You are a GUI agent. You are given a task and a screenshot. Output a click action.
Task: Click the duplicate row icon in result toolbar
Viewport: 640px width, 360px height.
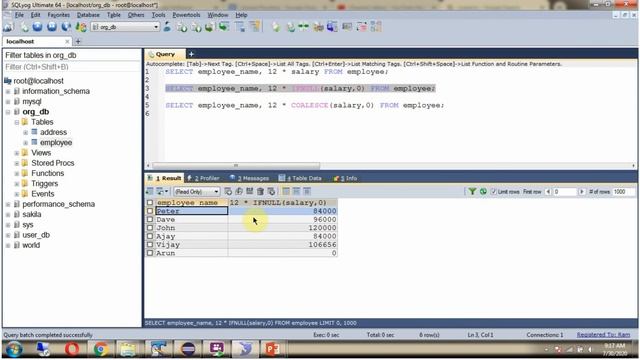click(239, 191)
